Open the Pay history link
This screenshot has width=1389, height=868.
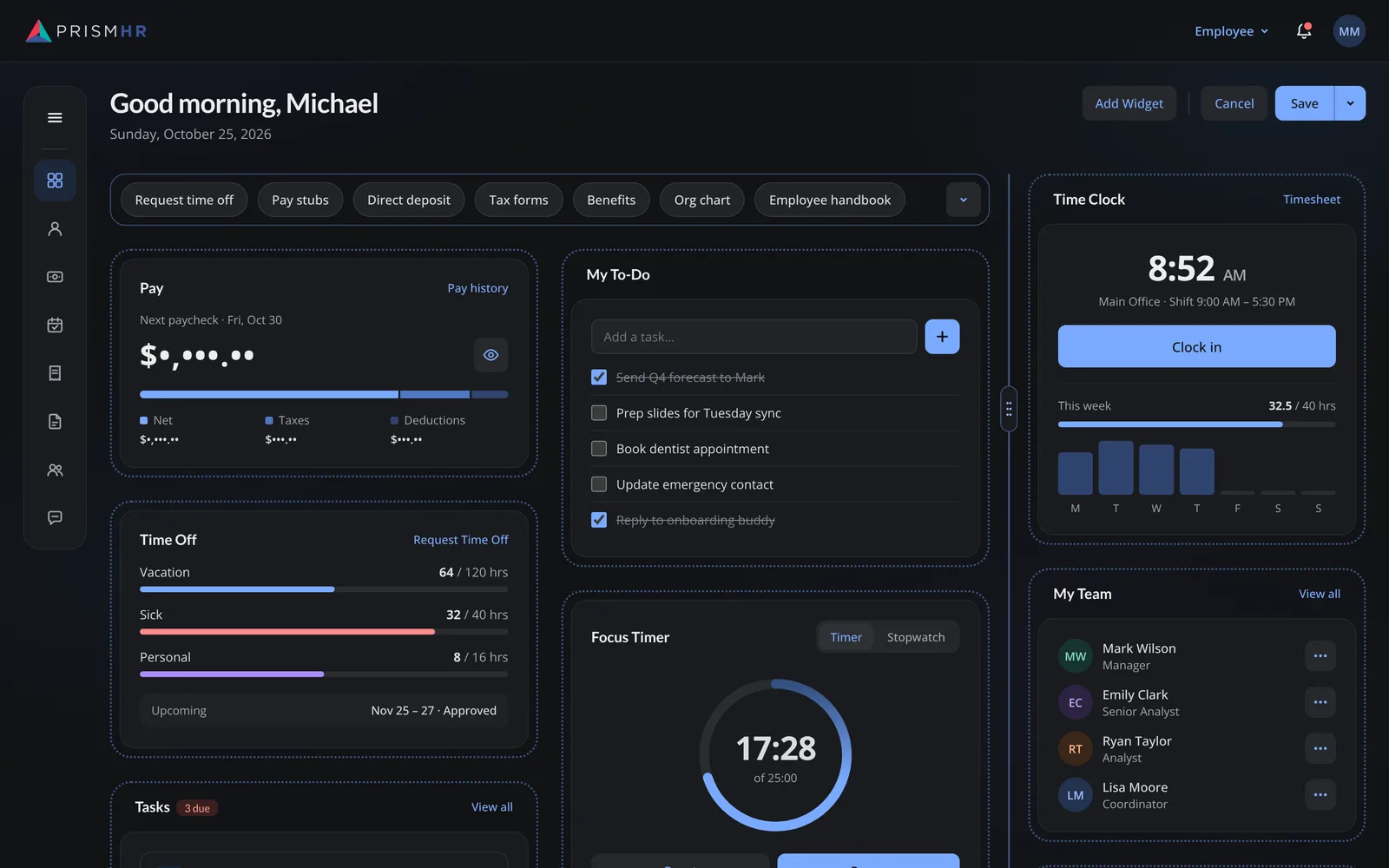pyautogui.click(x=477, y=288)
